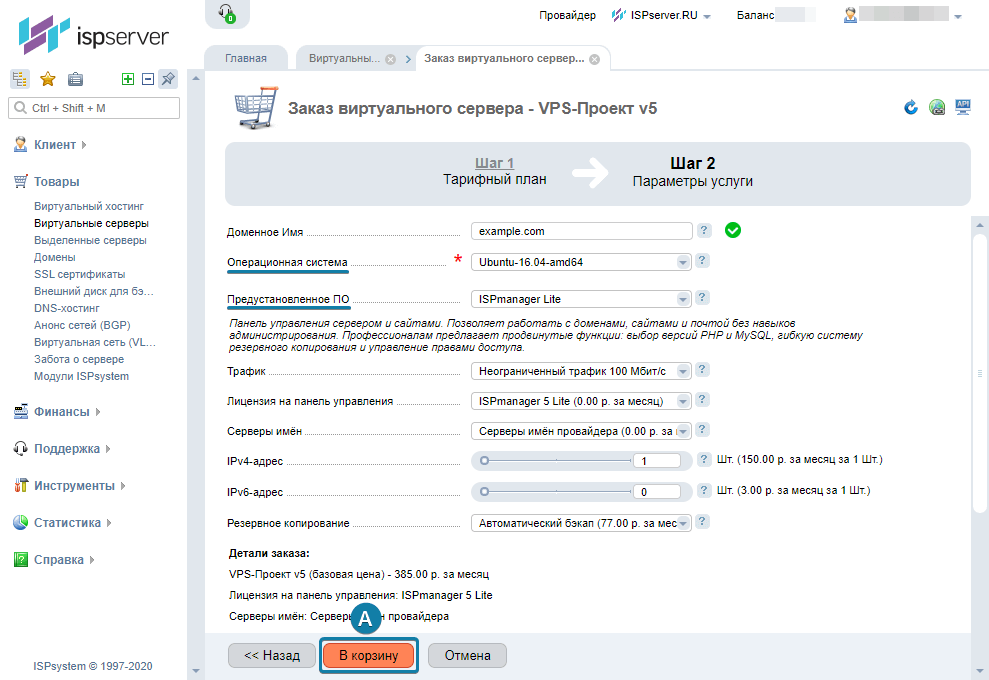Close the Виртуальны... tab
This screenshot has width=989, height=680.
[390, 59]
